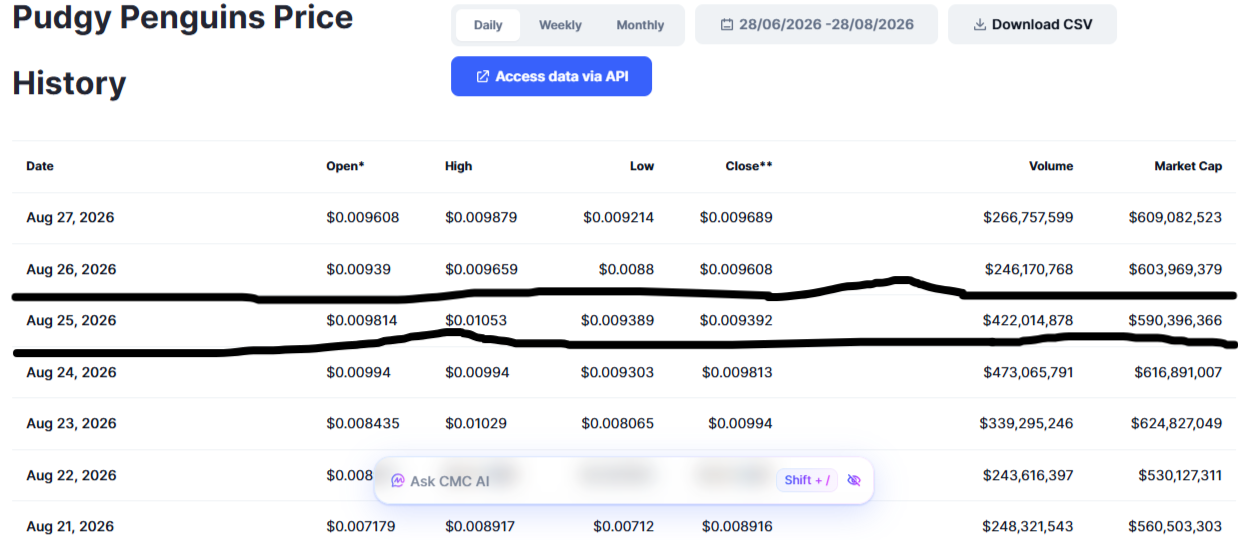The image size is (1238, 540).
Task: Click the external link icon on API button
Action: point(483,76)
